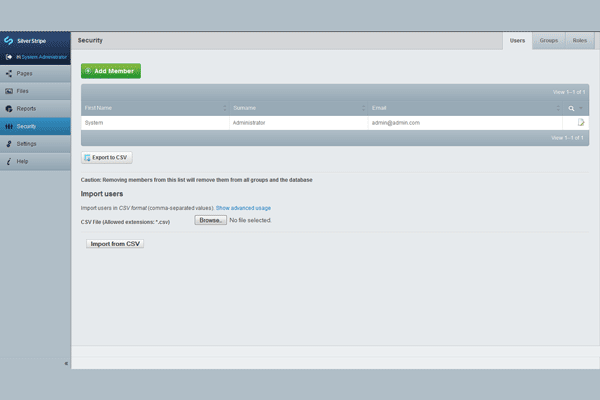This screenshot has height=400, width=600.
Task: Click the Pages sidebar icon
Action: (x=9, y=73)
